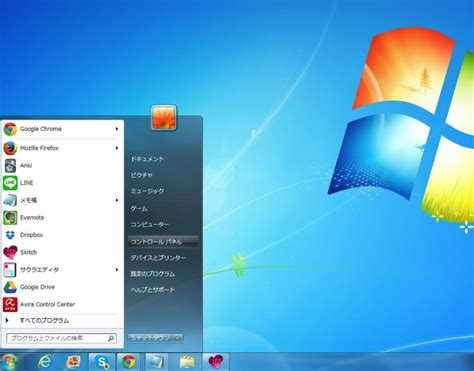Open Internet Explorer from the taskbar

[45, 362]
